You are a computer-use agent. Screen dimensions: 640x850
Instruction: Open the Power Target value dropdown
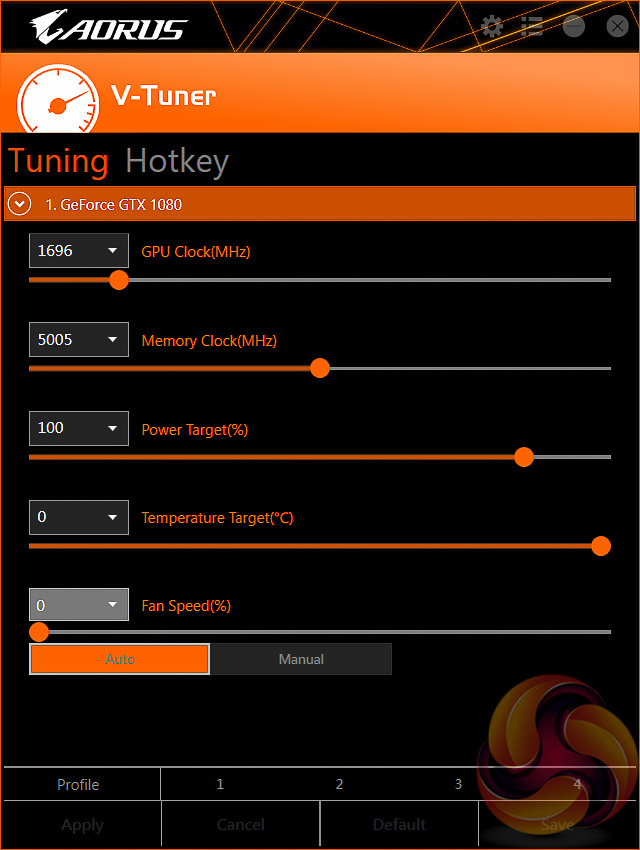pyautogui.click(x=79, y=428)
